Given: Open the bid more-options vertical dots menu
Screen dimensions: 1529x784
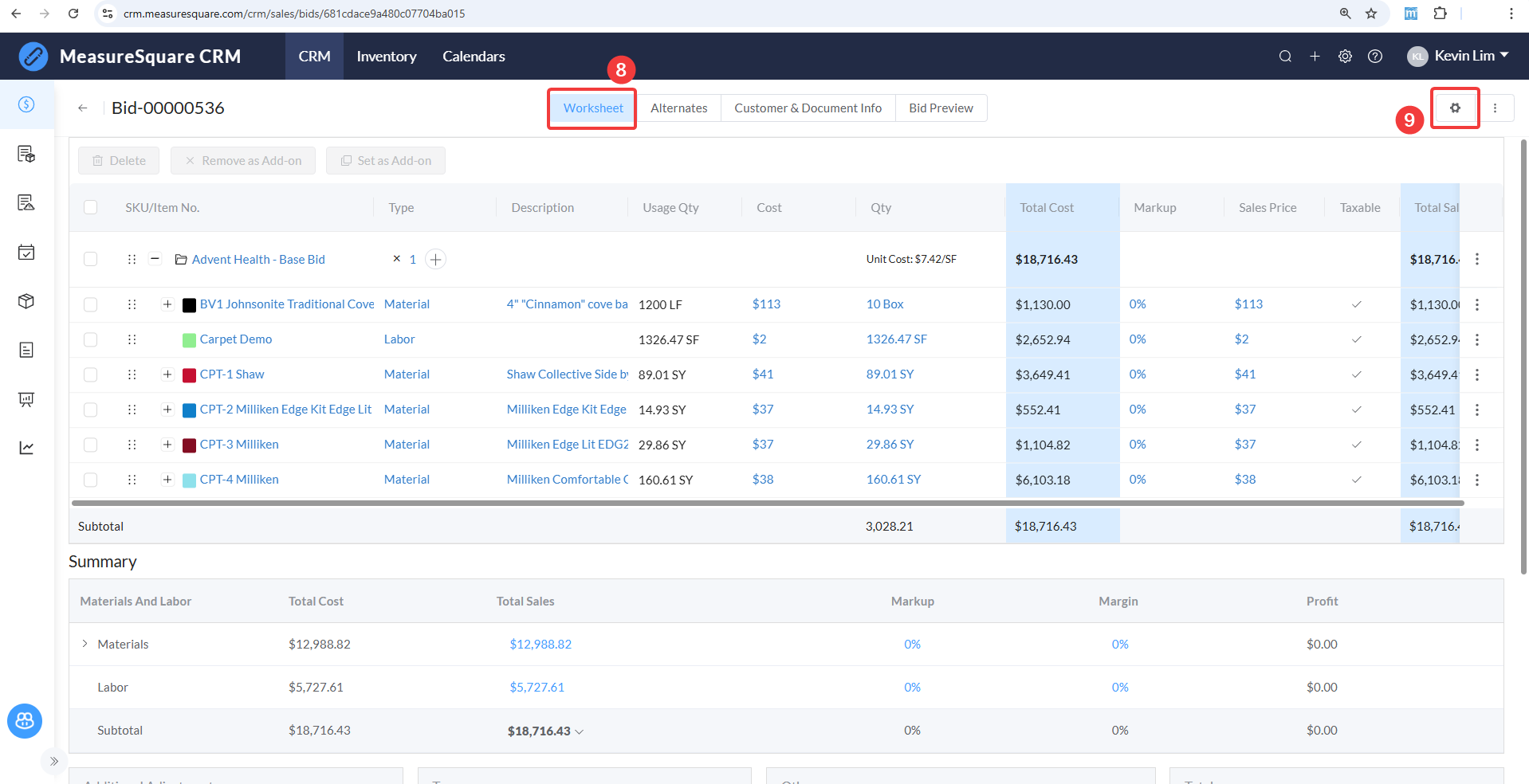Looking at the screenshot, I should (1496, 108).
